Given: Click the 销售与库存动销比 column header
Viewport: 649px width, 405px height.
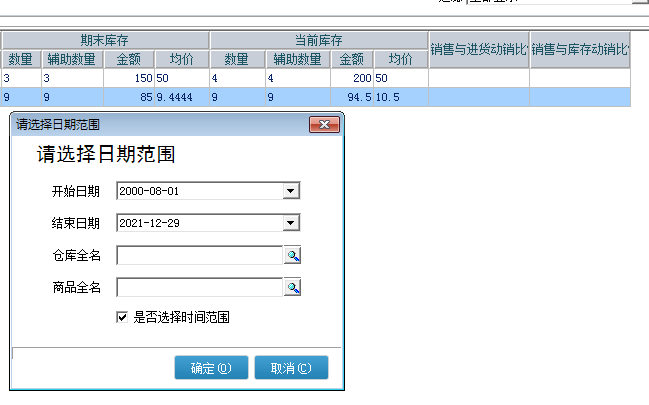Looking at the screenshot, I should click(580, 49).
